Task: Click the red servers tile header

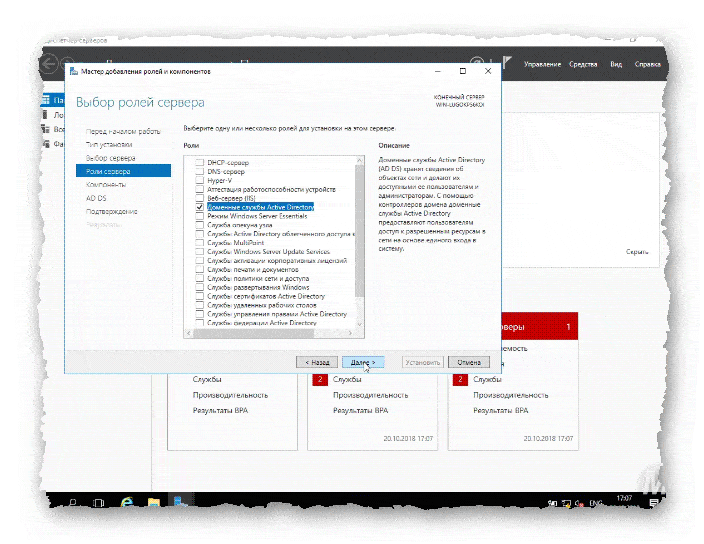Action: pos(539,326)
